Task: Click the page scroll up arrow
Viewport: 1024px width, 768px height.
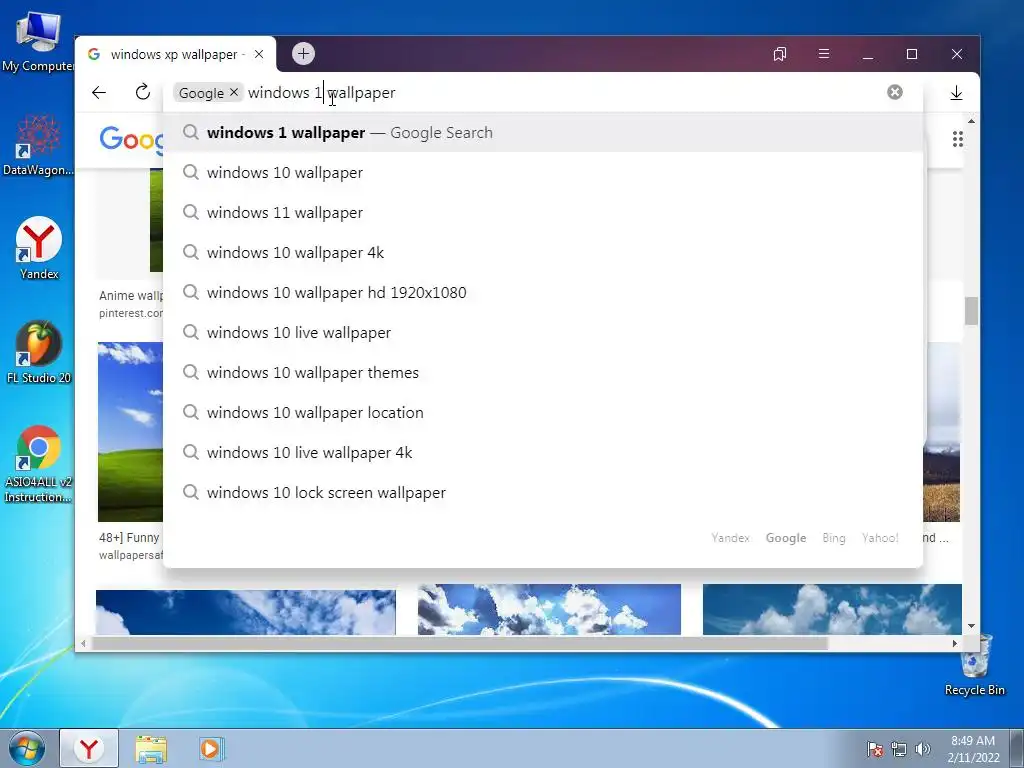Action: pos(971,121)
